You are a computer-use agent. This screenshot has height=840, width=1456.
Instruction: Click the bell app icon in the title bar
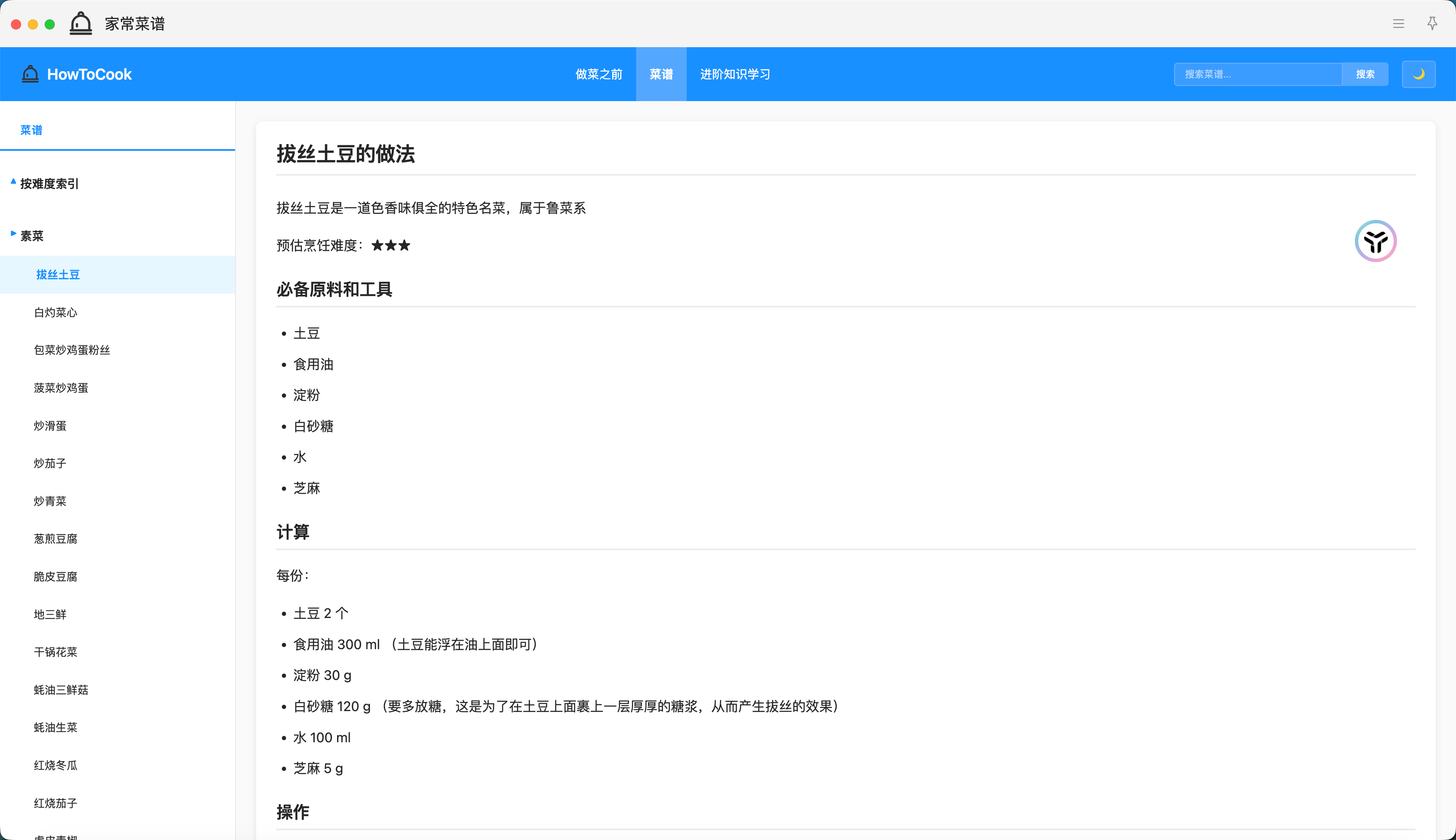point(81,24)
